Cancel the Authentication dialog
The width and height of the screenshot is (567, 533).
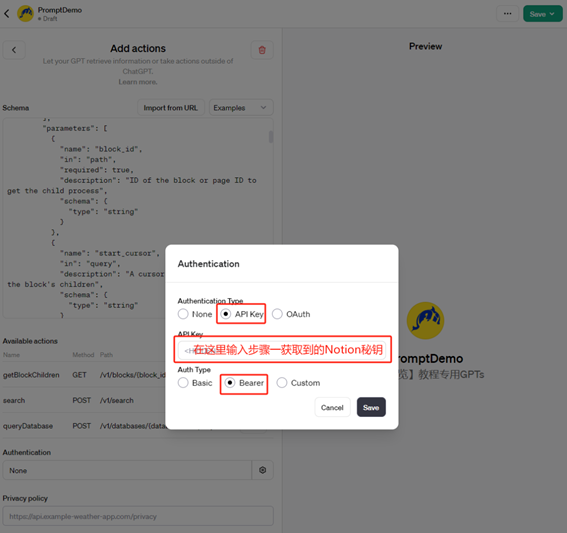332,408
